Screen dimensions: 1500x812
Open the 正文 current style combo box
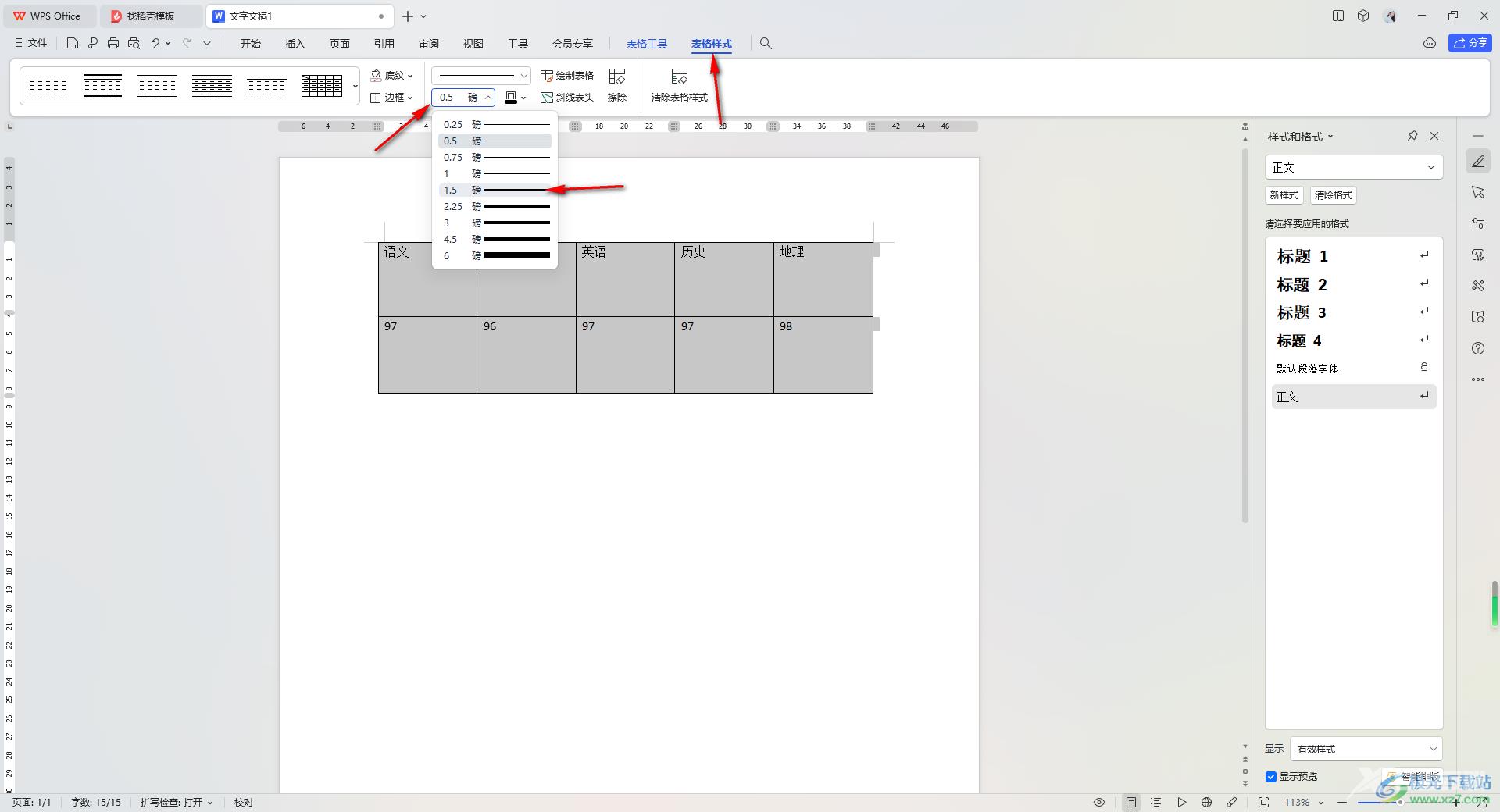click(1354, 167)
